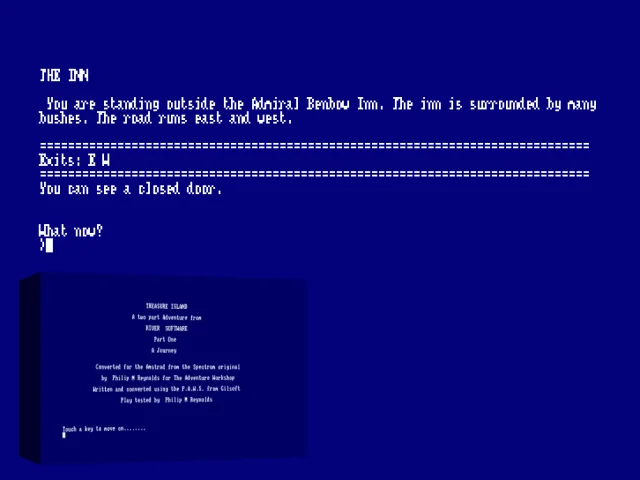Click the "Play tested by Philip M Reynolds" line
Viewport: 640px width, 480px height.
click(167, 400)
